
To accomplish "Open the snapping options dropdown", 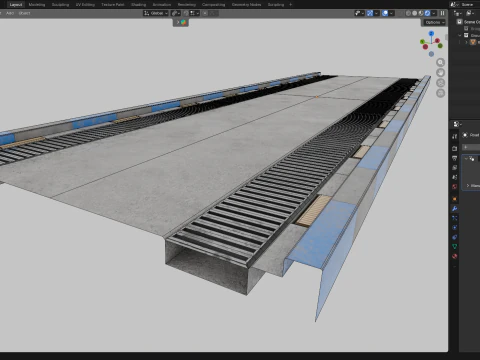I will click(x=195, y=13).
